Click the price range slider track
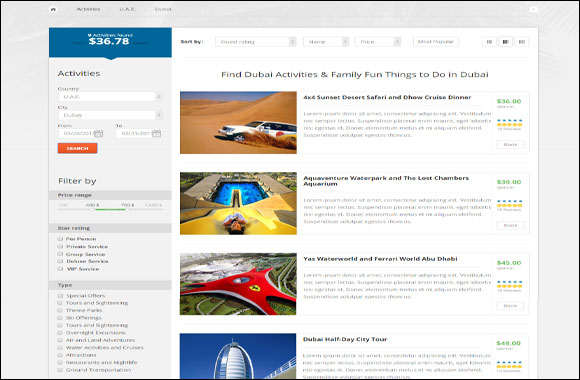Image resolution: width=580 pixels, height=380 pixels. click(x=110, y=209)
